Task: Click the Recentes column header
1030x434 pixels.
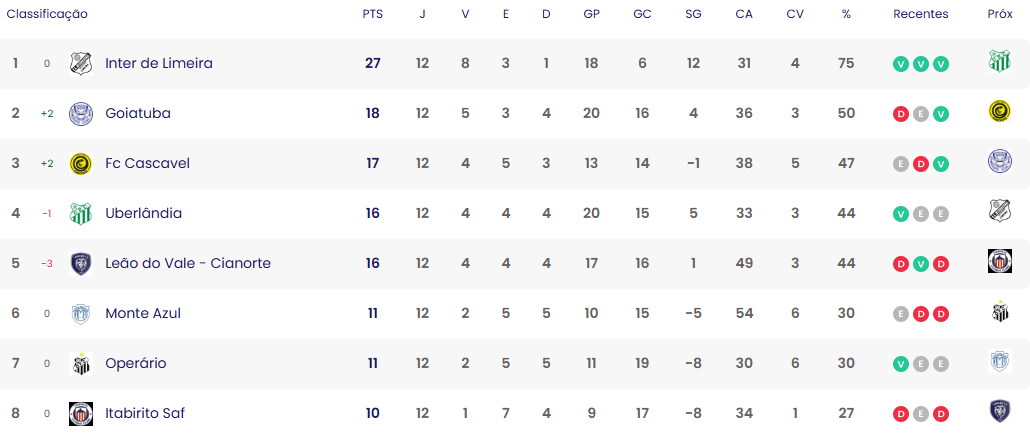Action: [x=921, y=14]
